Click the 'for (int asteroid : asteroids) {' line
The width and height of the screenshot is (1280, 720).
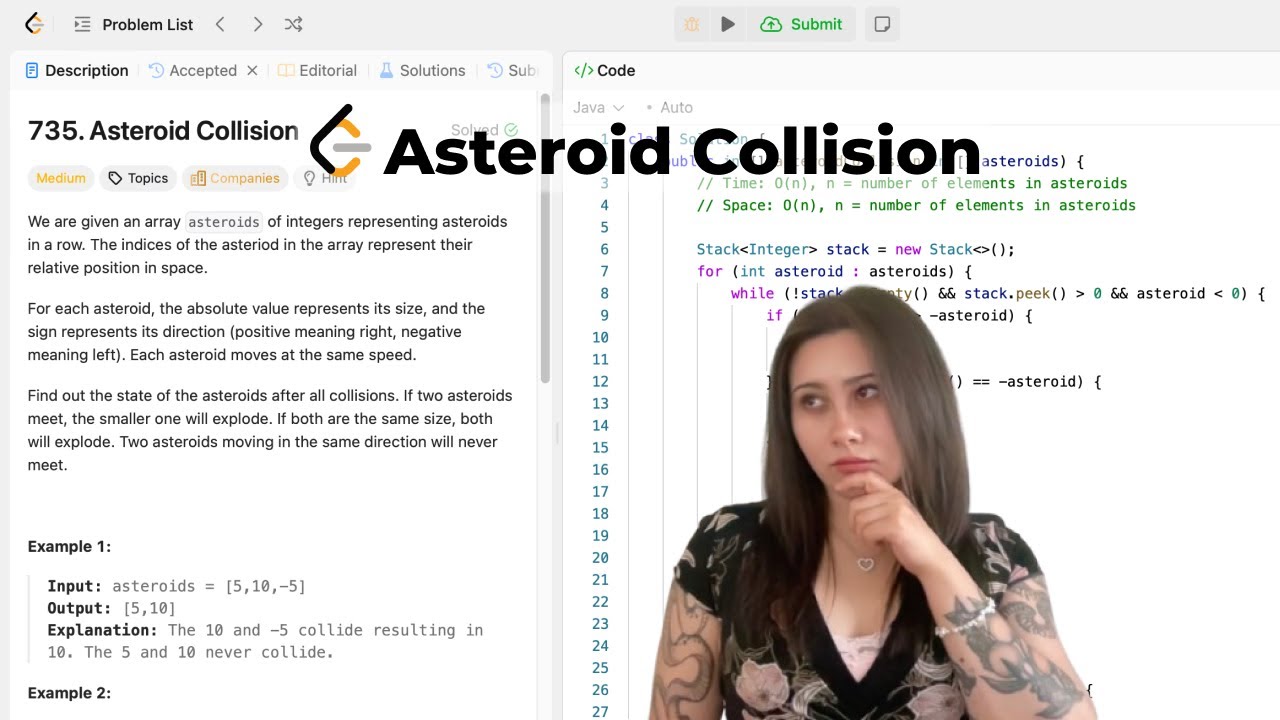tap(834, 271)
